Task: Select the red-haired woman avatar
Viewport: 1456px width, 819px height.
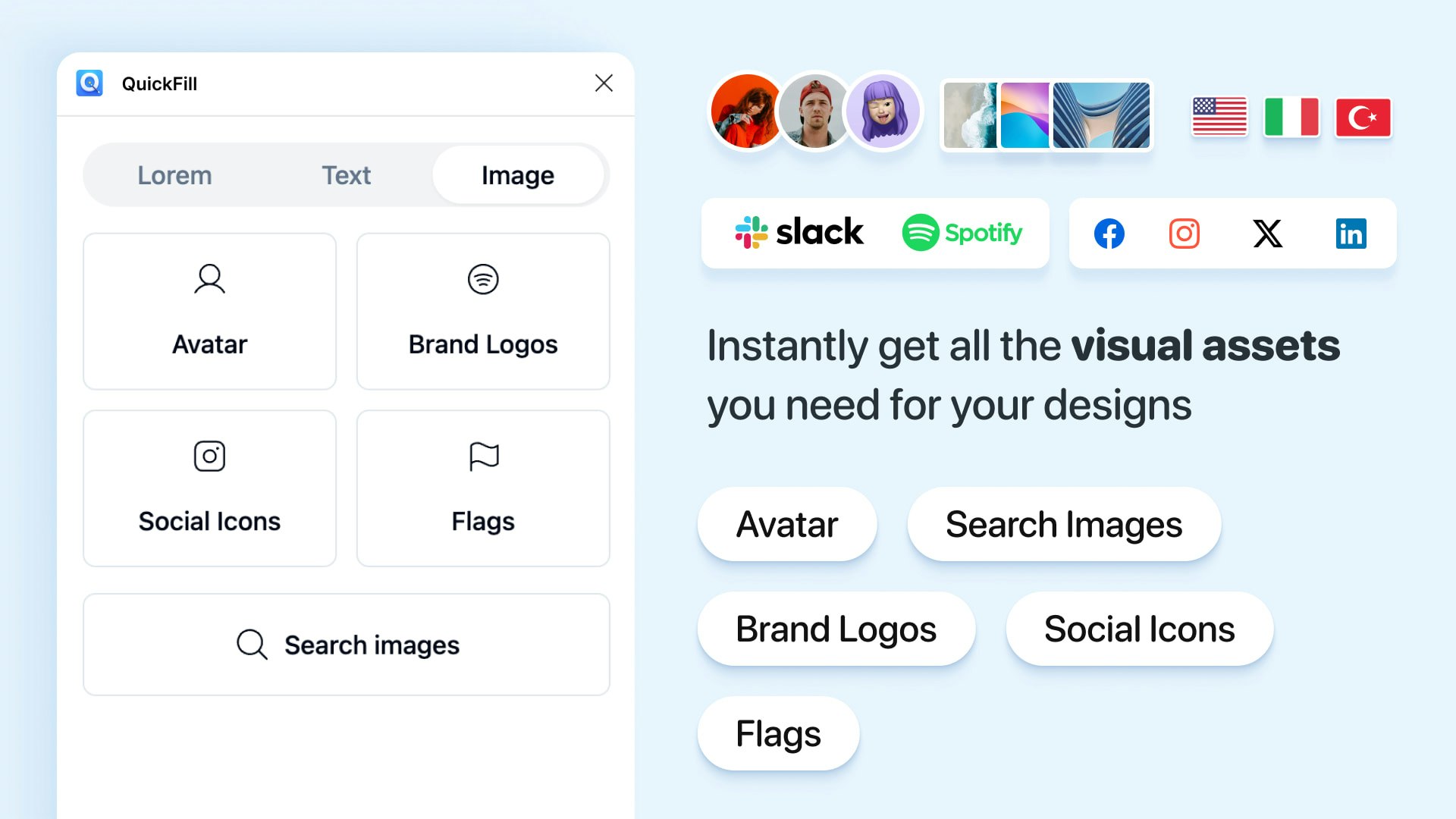Action: [x=745, y=112]
